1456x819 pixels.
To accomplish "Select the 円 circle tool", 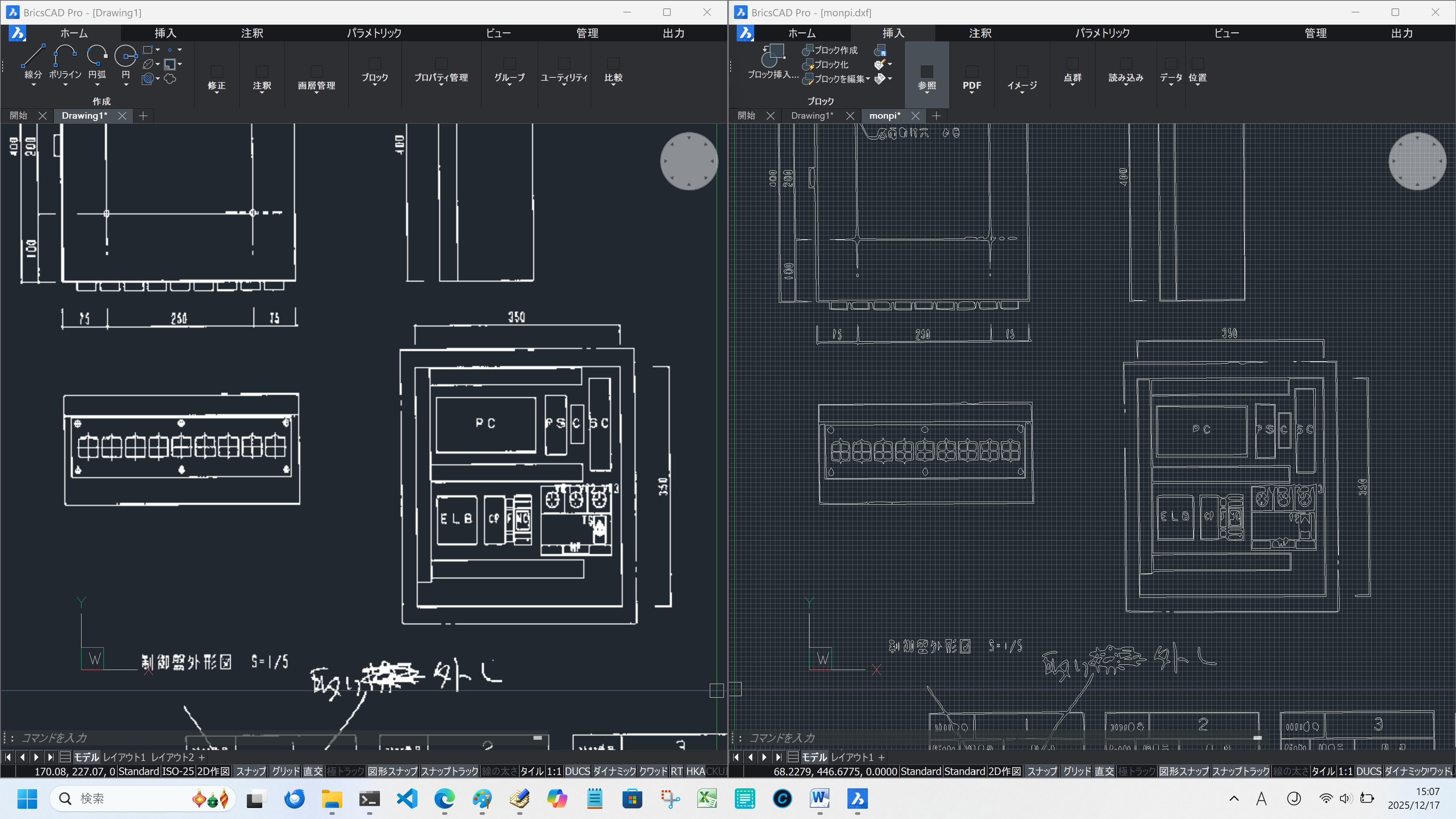I will [126, 56].
